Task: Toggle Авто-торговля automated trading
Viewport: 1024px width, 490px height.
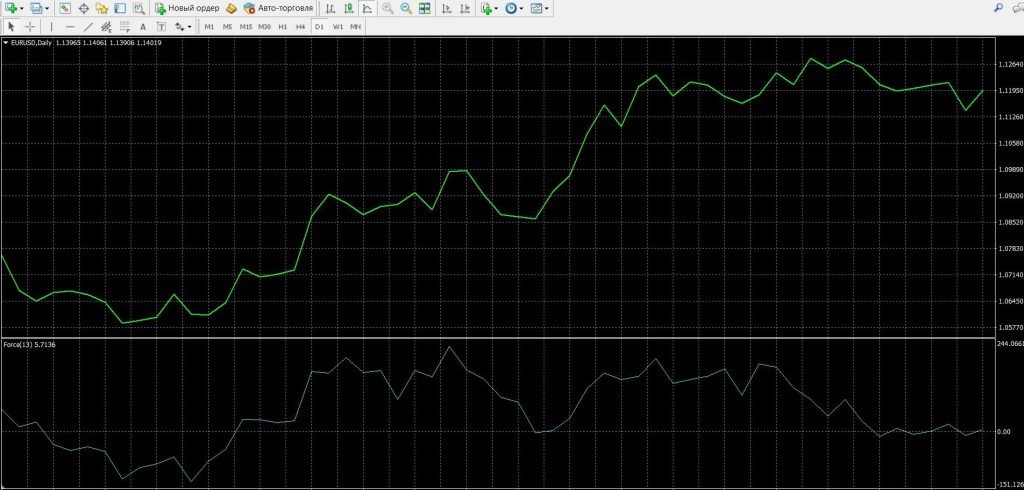Action: 278,8
